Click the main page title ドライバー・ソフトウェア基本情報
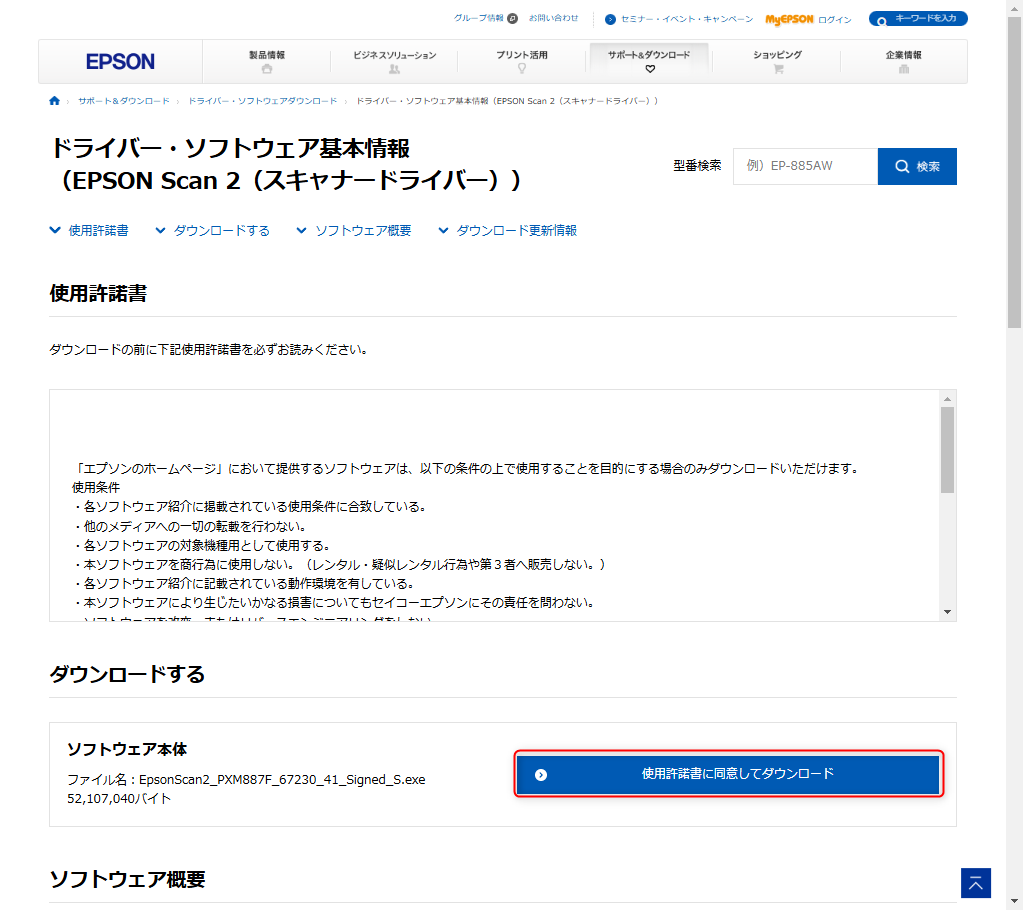This screenshot has width=1023, height=910. (285, 164)
